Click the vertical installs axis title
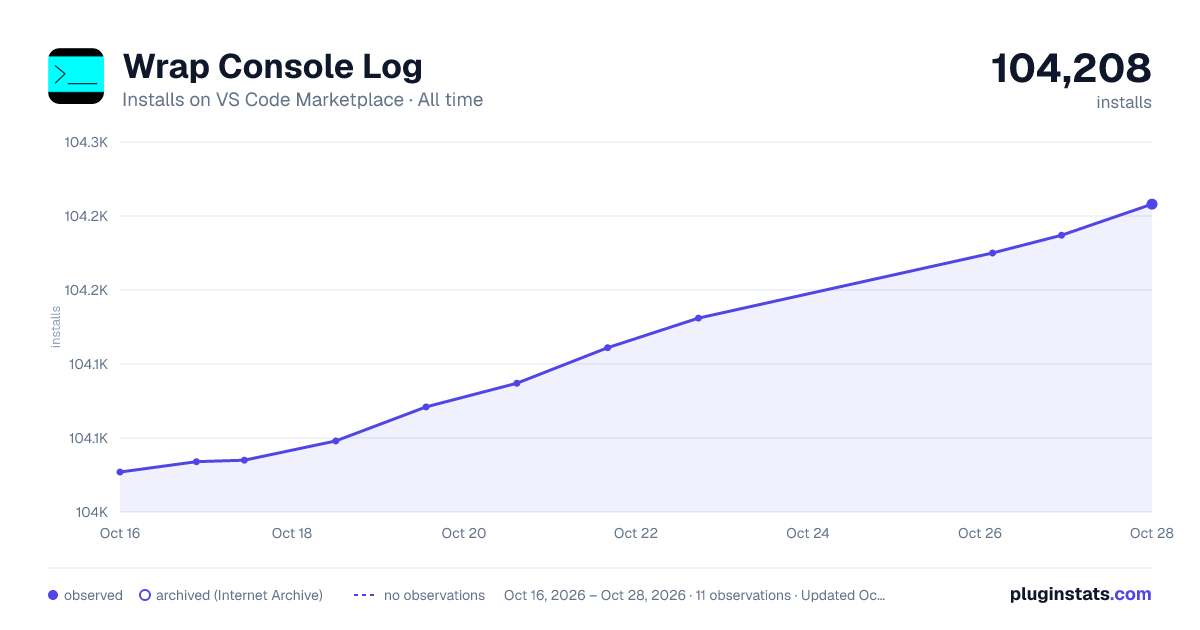Viewport: 1200px width, 630px height. point(56,327)
